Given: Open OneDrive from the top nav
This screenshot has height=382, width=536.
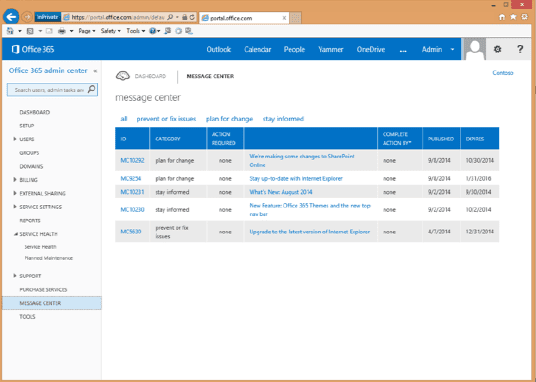Looking at the screenshot, I should click(x=371, y=49).
